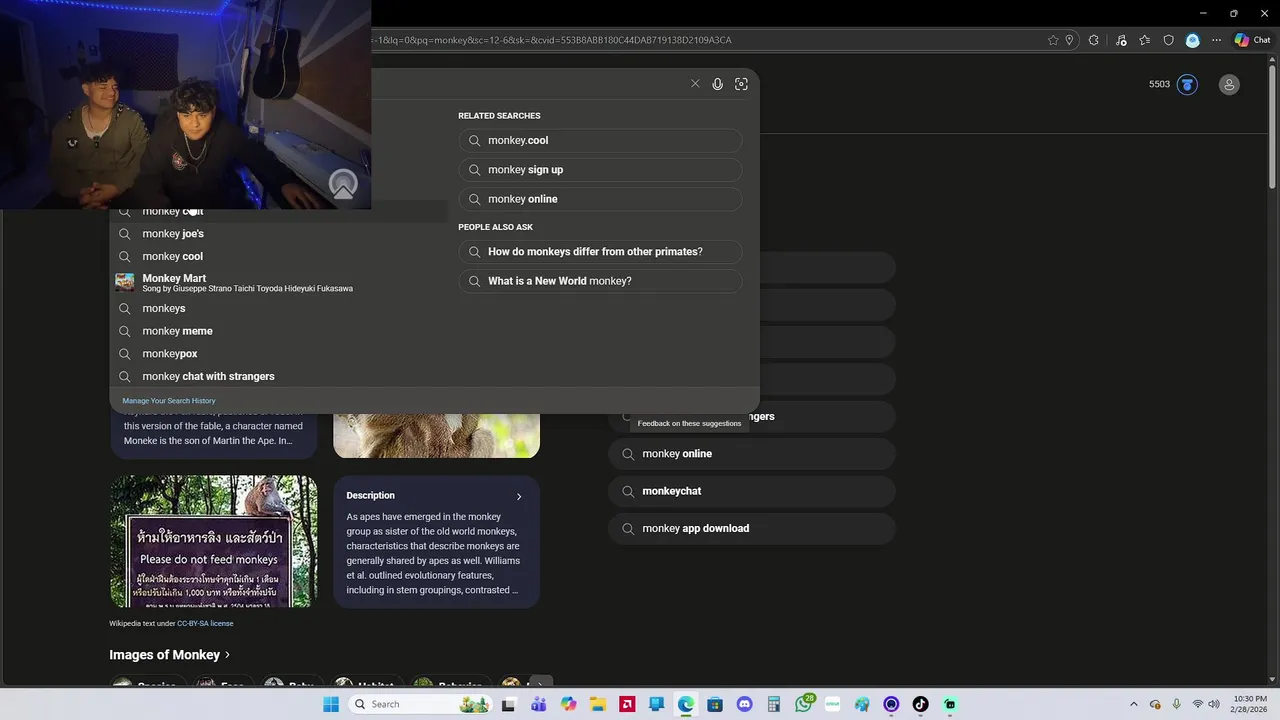Open the monkey photo beside the fable text
1280x720 pixels.
point(436,435)
